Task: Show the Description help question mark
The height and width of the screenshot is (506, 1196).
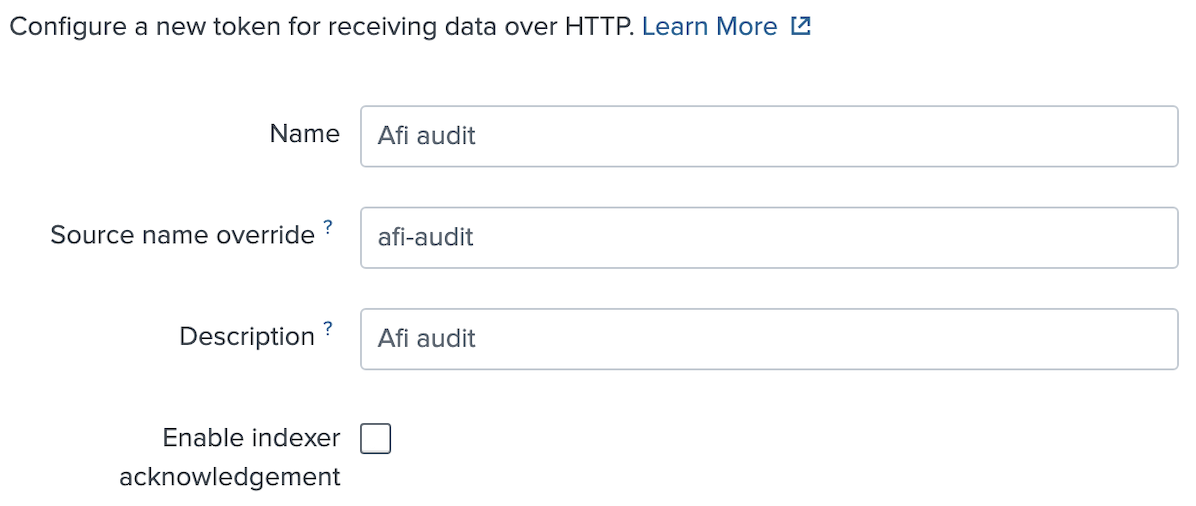Action: 327,328
